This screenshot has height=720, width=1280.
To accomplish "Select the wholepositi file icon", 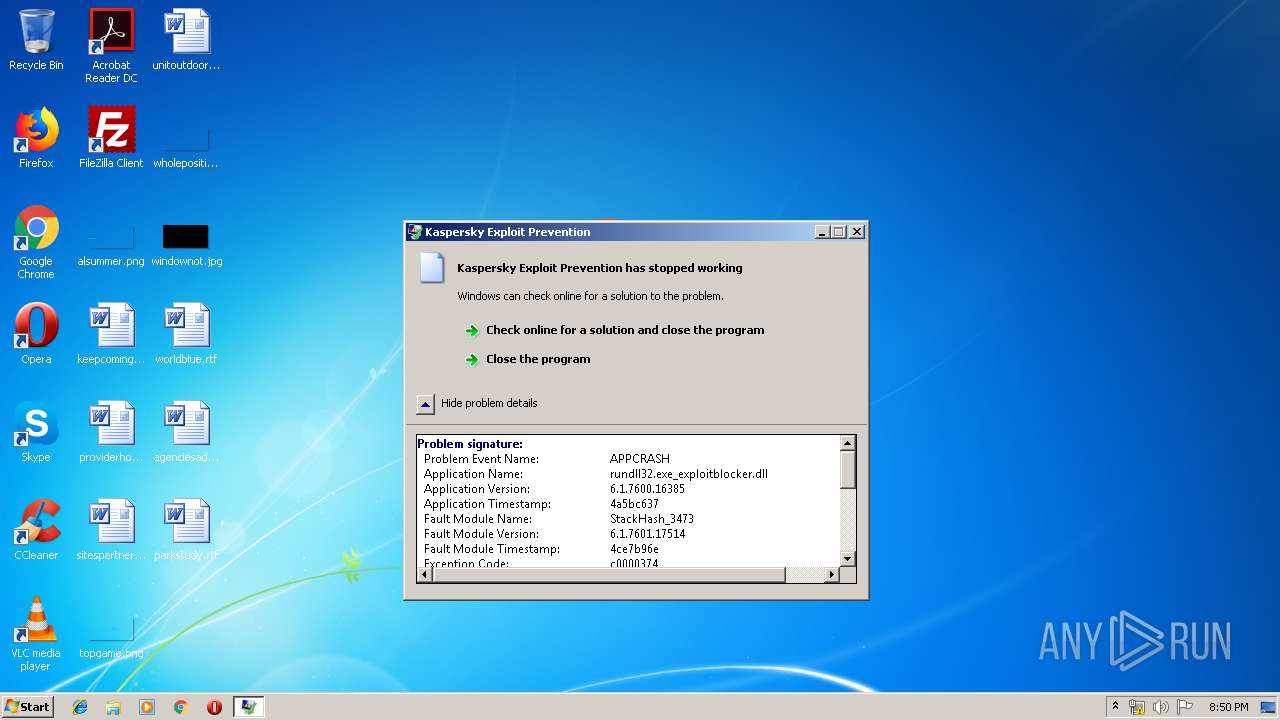I will (186, 145).
